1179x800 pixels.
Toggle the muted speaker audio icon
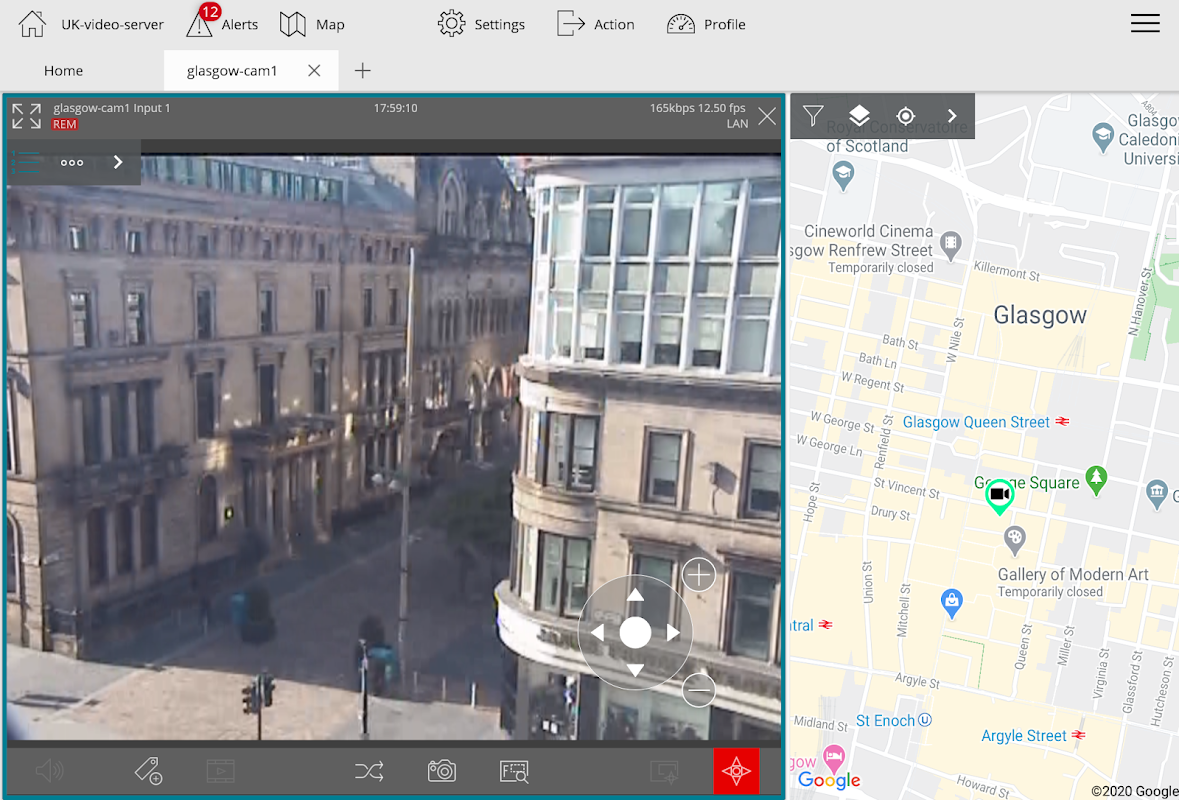pos(49,771)
